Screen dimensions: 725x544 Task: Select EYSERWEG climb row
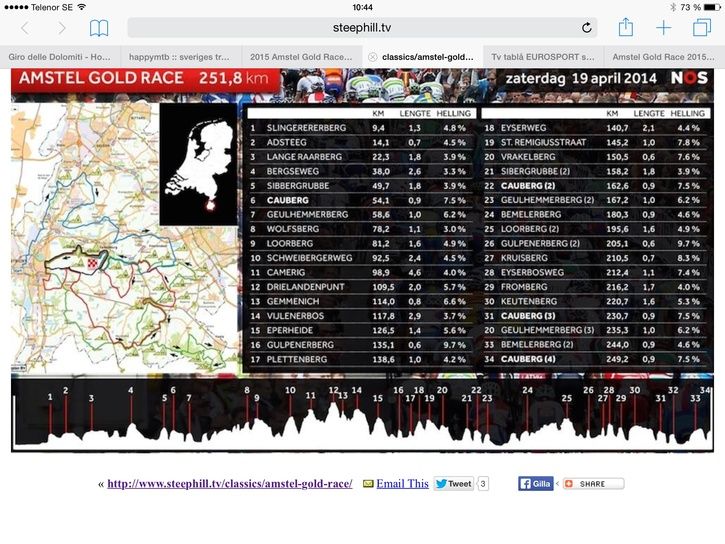[x=596, y=128]
